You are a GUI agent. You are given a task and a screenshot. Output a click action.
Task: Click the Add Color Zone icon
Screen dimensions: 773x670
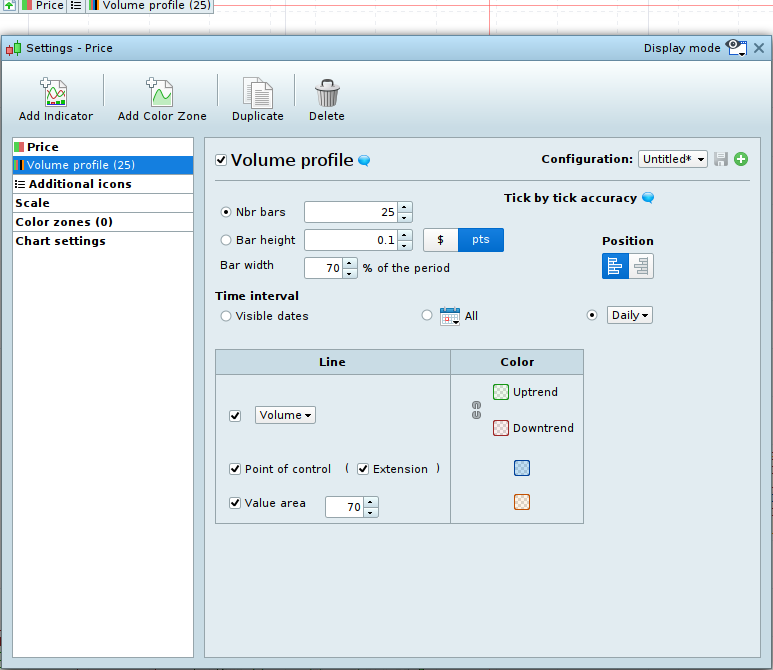tap(160, 92)
